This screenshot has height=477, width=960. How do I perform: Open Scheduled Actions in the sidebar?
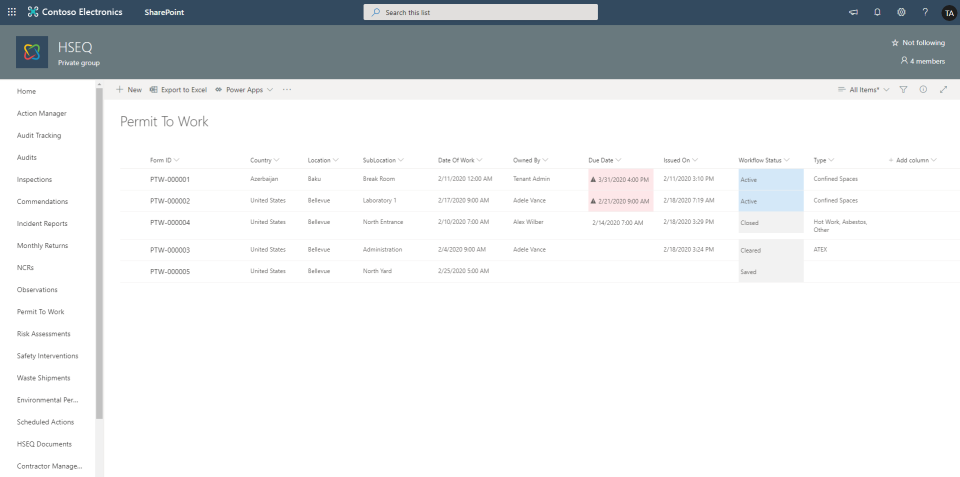pos(45,422)
